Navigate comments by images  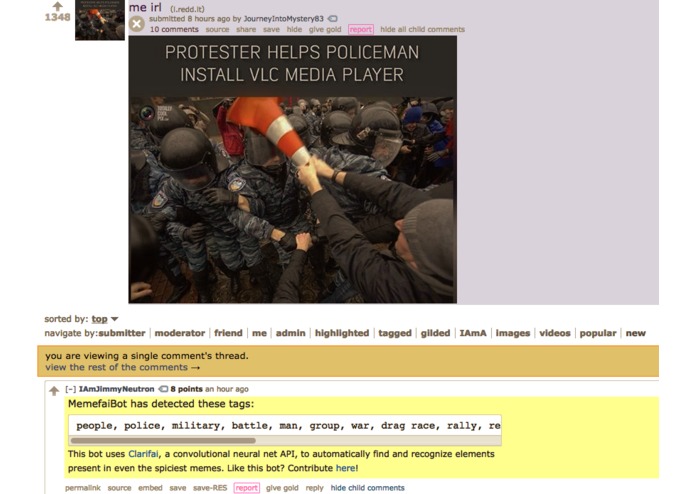(513, 333)
